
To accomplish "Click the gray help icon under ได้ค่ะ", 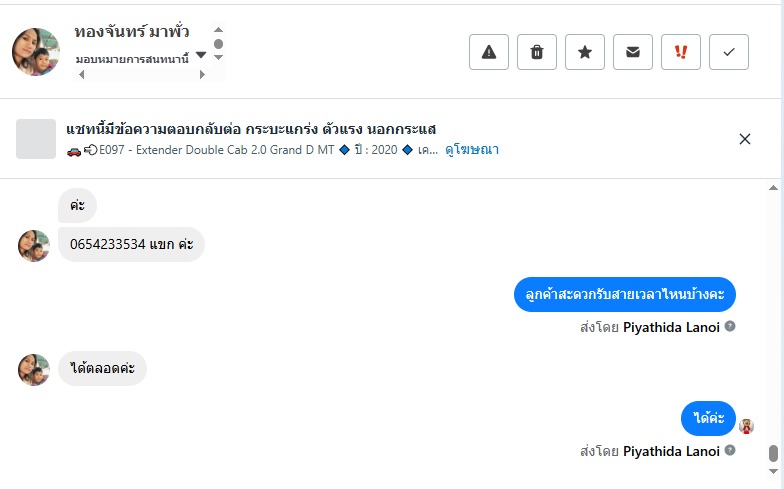I will point(730,451).
